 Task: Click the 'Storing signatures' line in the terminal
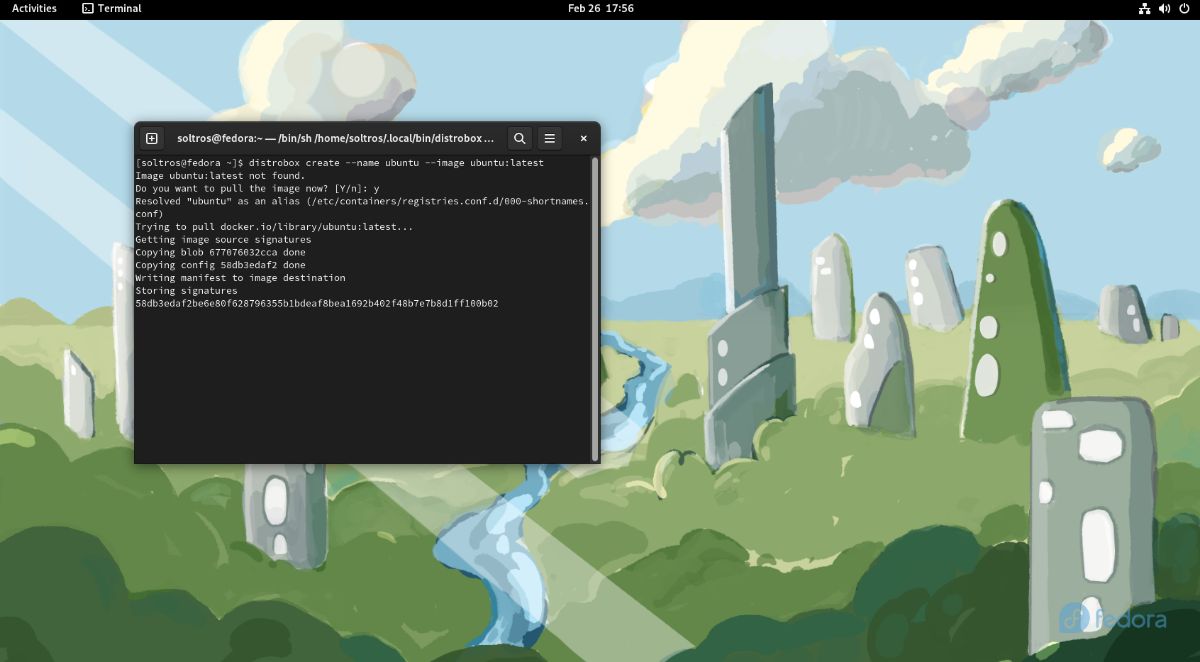point(185,290)
